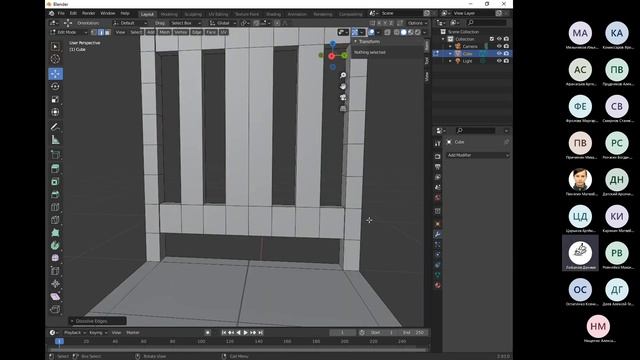Select participant avatar КА
This screenshot has width=640, height=360.
[x=616, y=33]
